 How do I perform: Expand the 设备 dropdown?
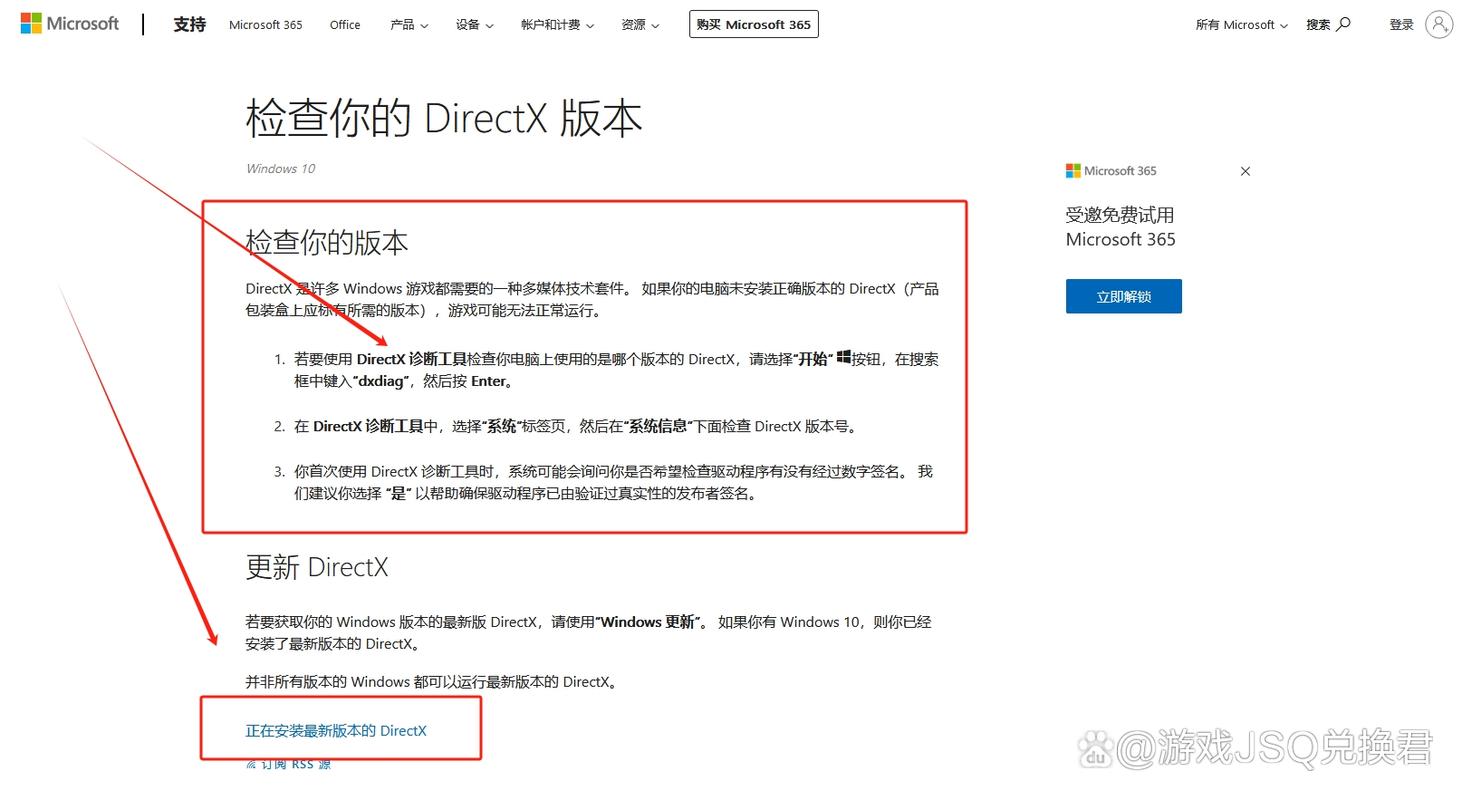(x=475, y=25)
